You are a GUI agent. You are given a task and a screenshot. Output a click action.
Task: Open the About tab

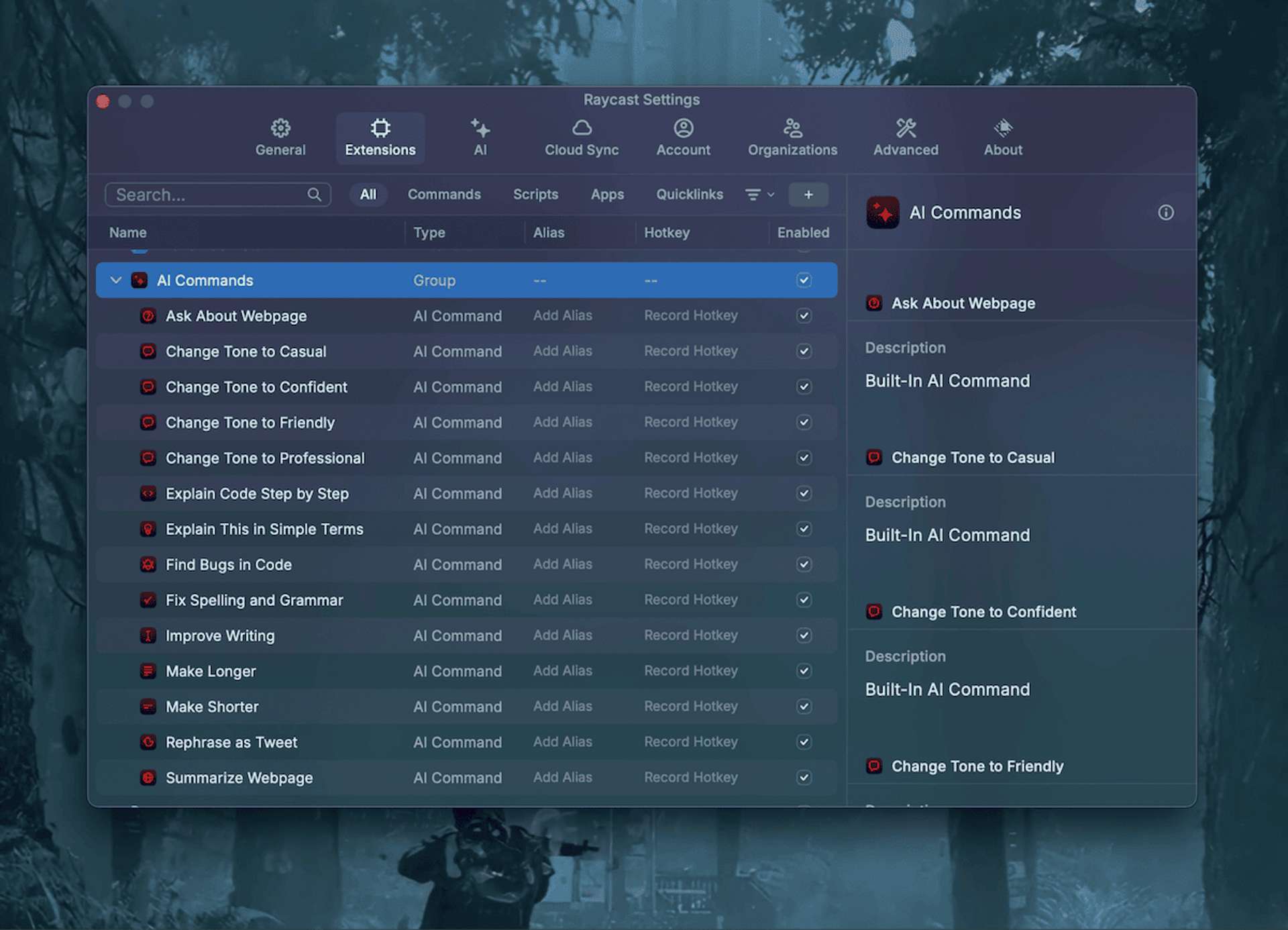coord(1003,138)
